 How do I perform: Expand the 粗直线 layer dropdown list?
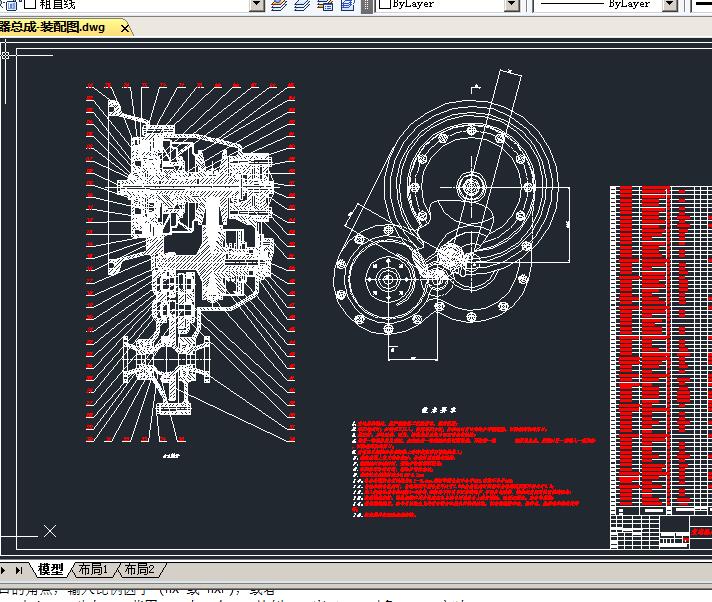255,5
